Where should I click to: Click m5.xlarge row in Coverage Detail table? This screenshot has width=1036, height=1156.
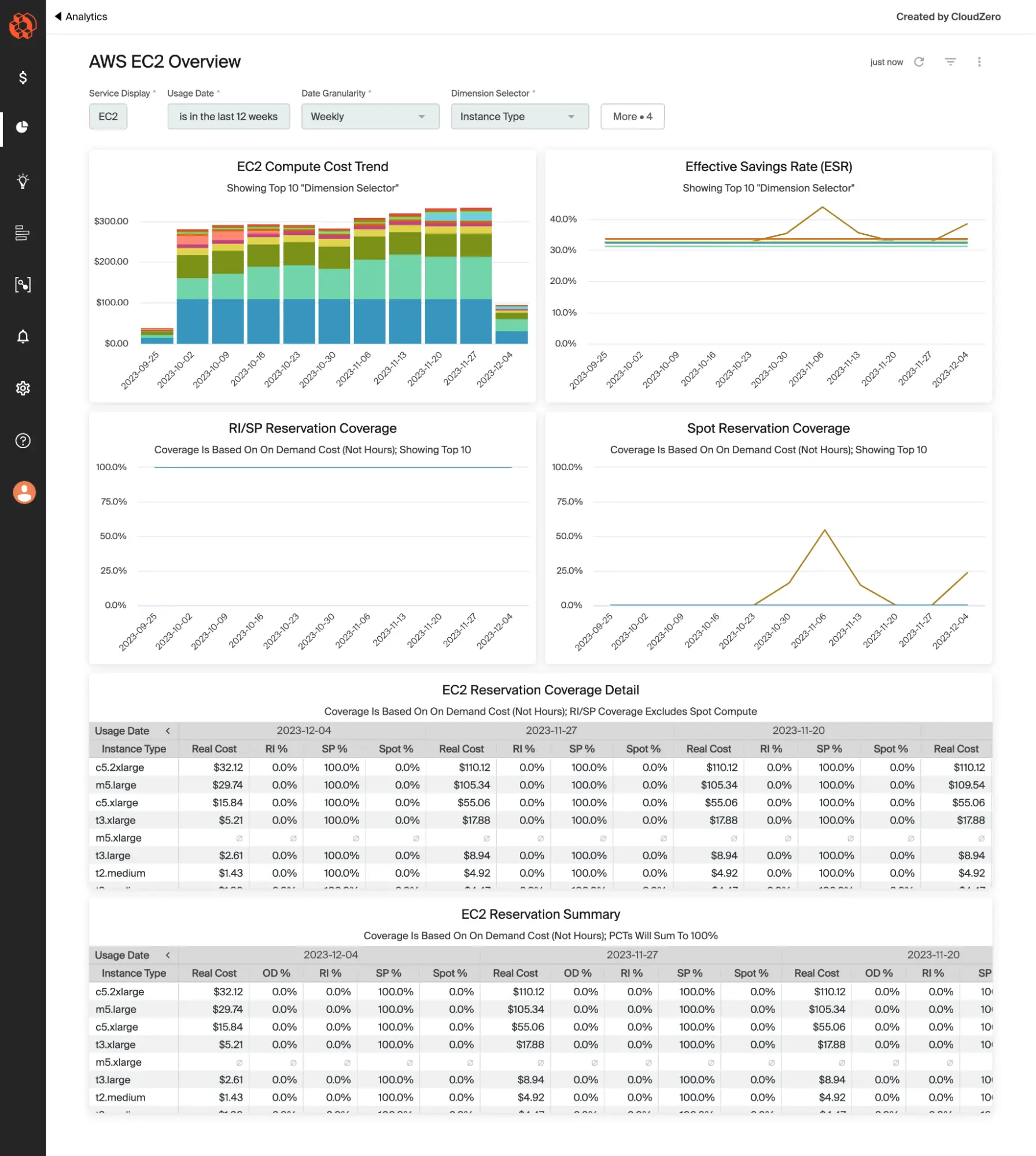(540, 838)
